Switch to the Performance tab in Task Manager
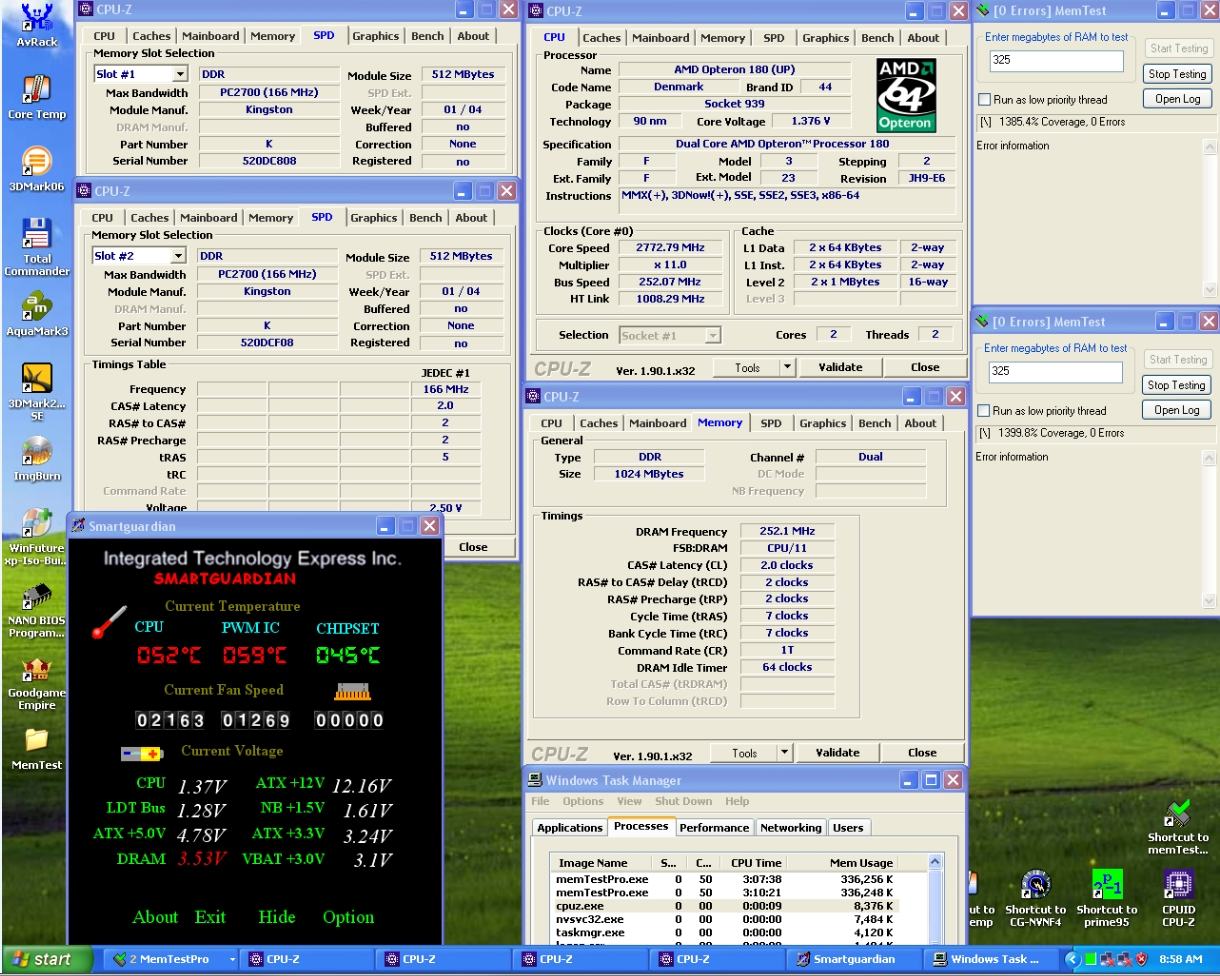The width and height of the screenshot is (1220, 976). pyautogui.click(x=714, y=827)
